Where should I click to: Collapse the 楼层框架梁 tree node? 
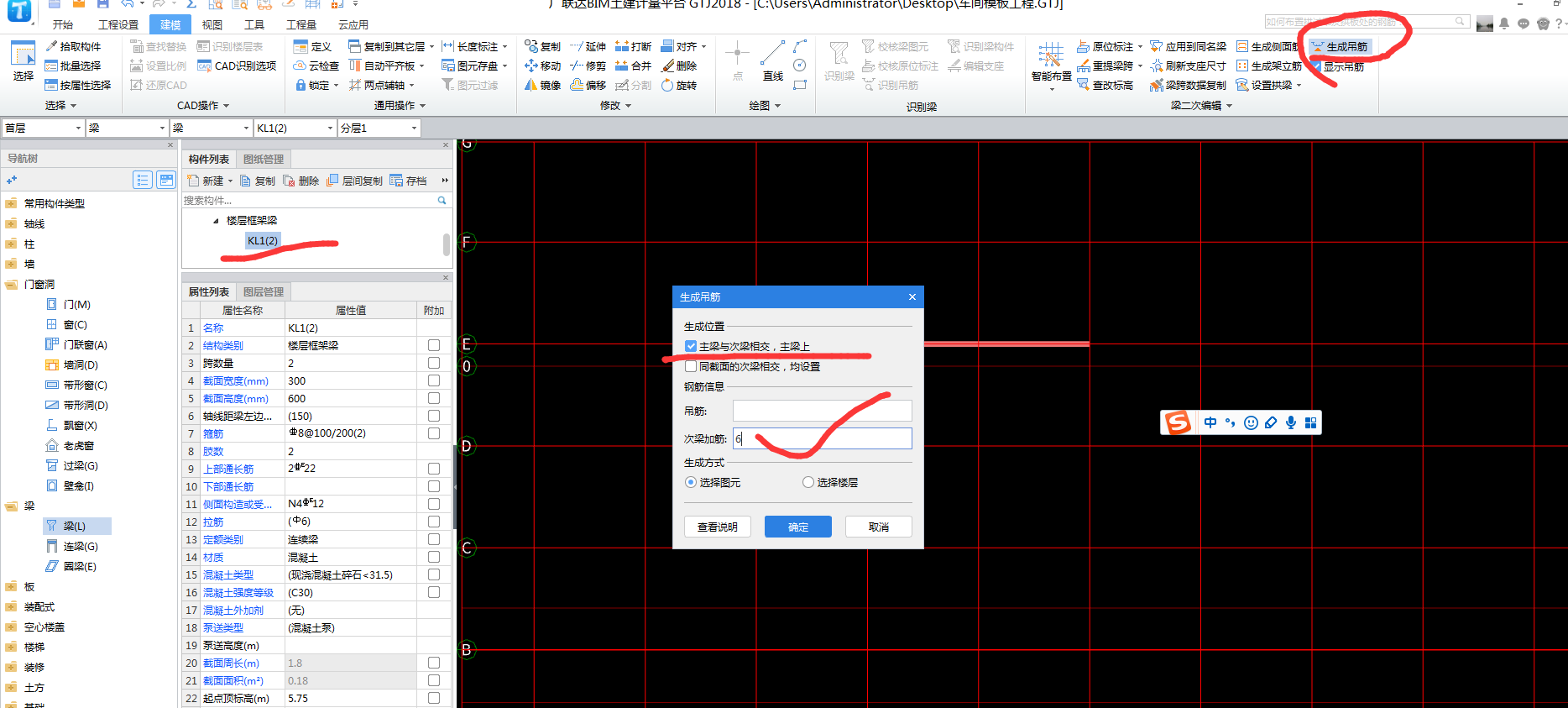(x=216, y=221)
